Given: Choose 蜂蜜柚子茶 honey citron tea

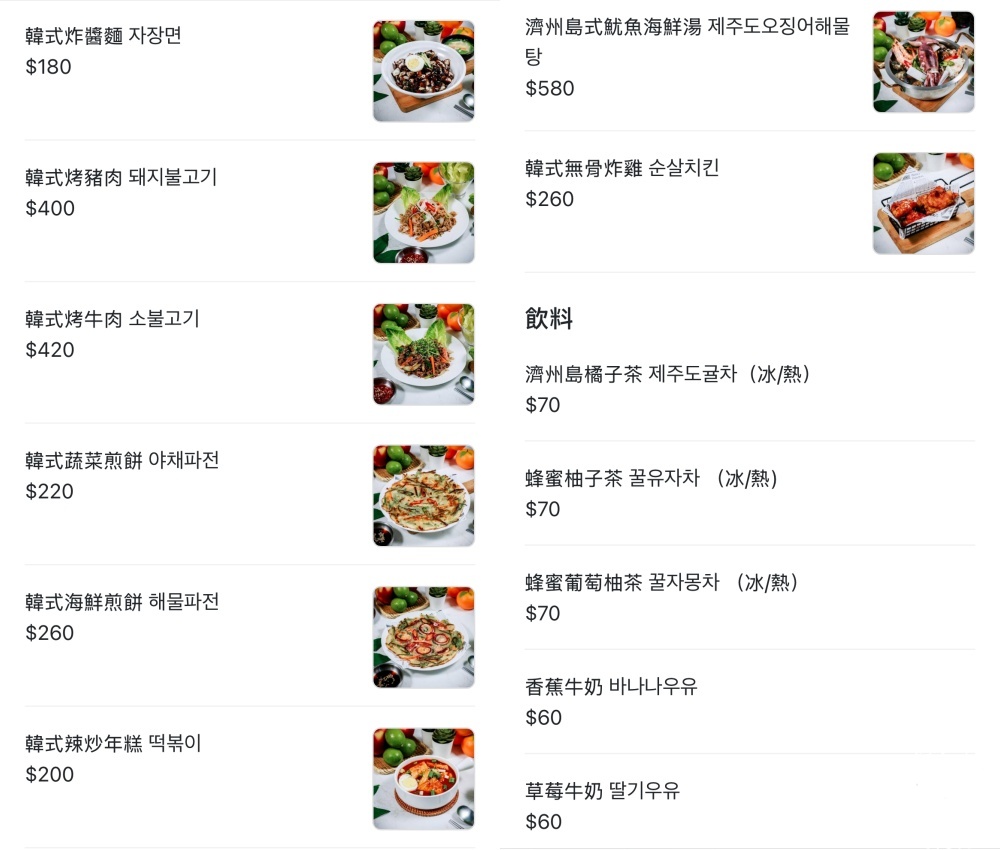Looking at the screenshot, I should point(651,478).
